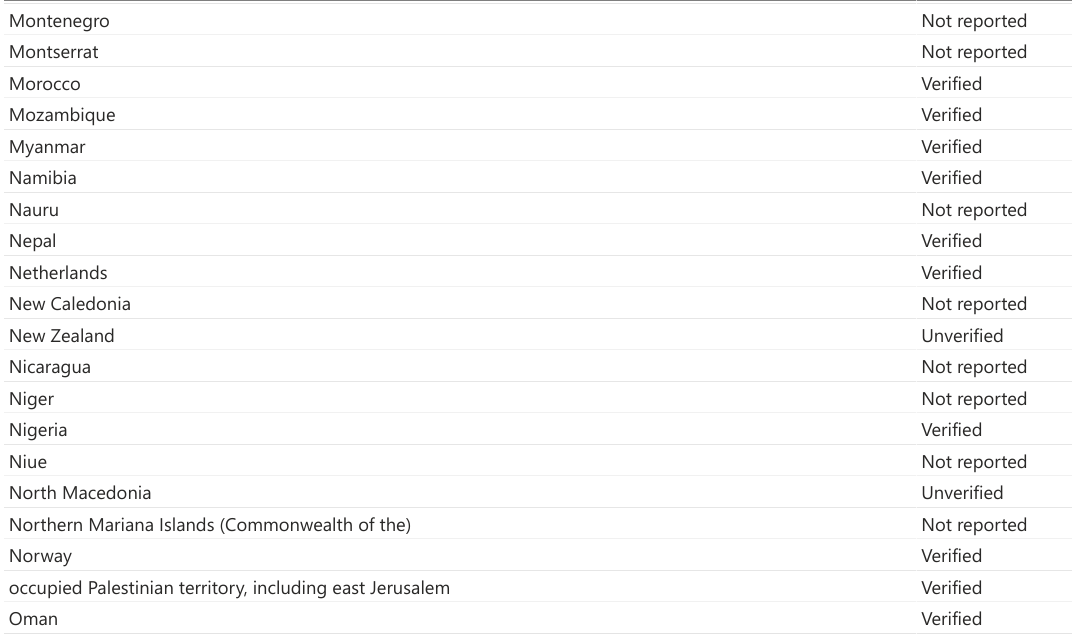Click Nauru's Not reported status
1072x638 pixels.
[973, 210]
